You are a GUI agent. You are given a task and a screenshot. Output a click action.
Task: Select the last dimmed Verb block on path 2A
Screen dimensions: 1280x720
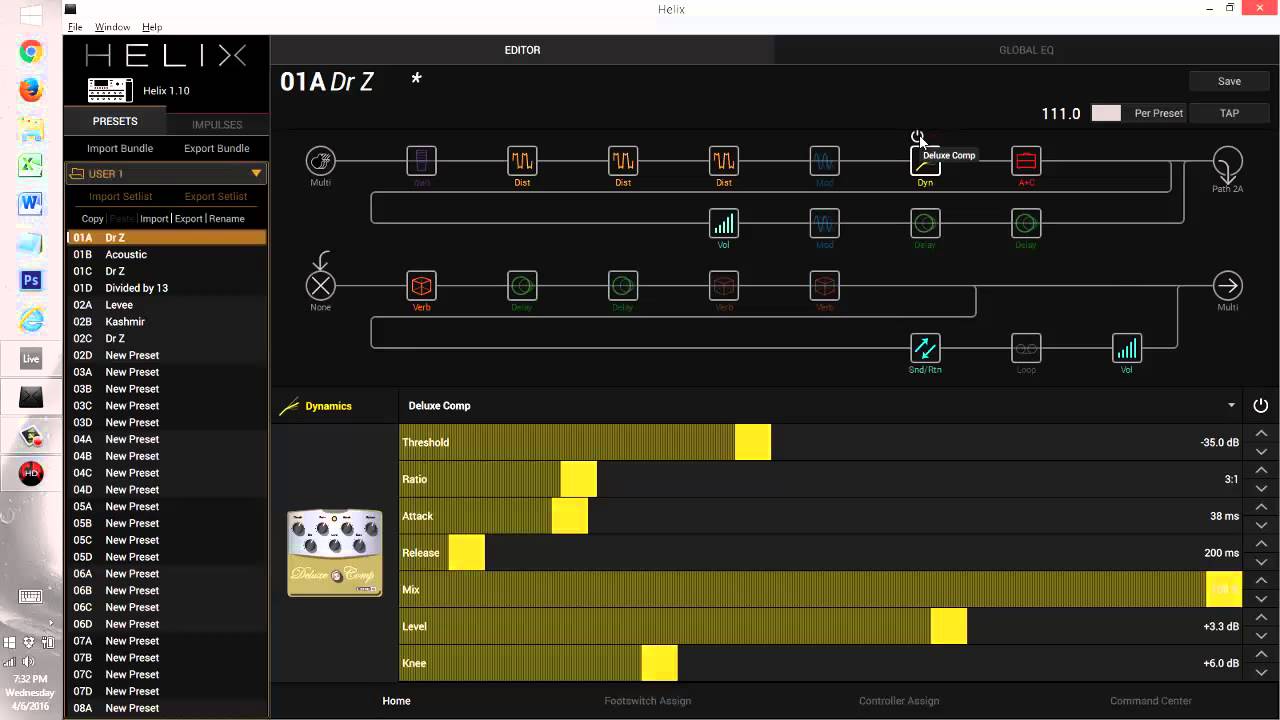coord(824,286)
